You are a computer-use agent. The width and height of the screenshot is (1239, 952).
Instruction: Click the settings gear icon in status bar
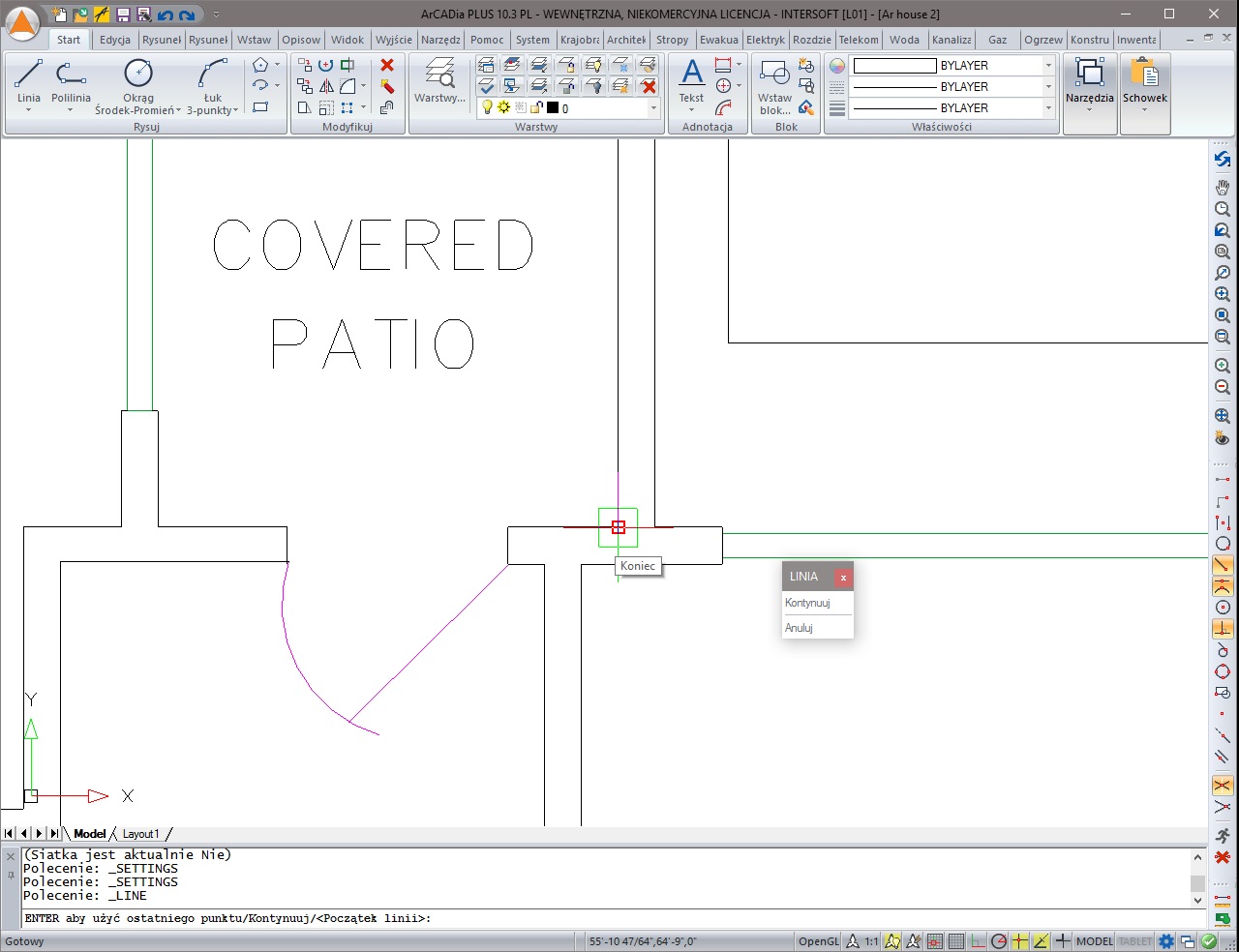[x=1166, y=941]
